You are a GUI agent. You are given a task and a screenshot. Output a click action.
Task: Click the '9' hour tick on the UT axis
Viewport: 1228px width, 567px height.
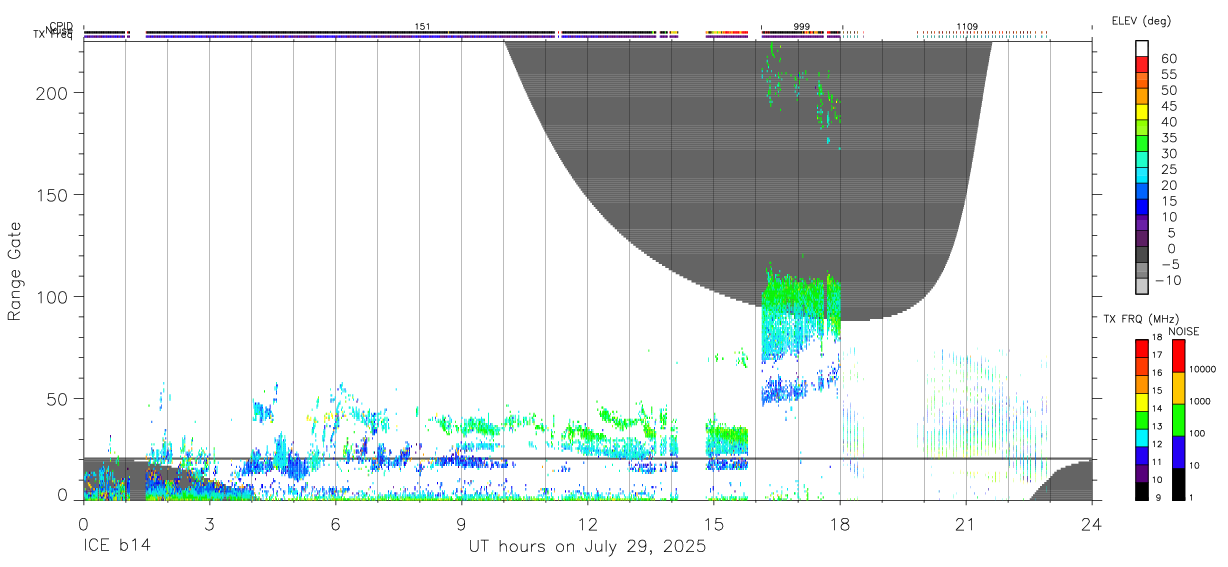[461, 522]
